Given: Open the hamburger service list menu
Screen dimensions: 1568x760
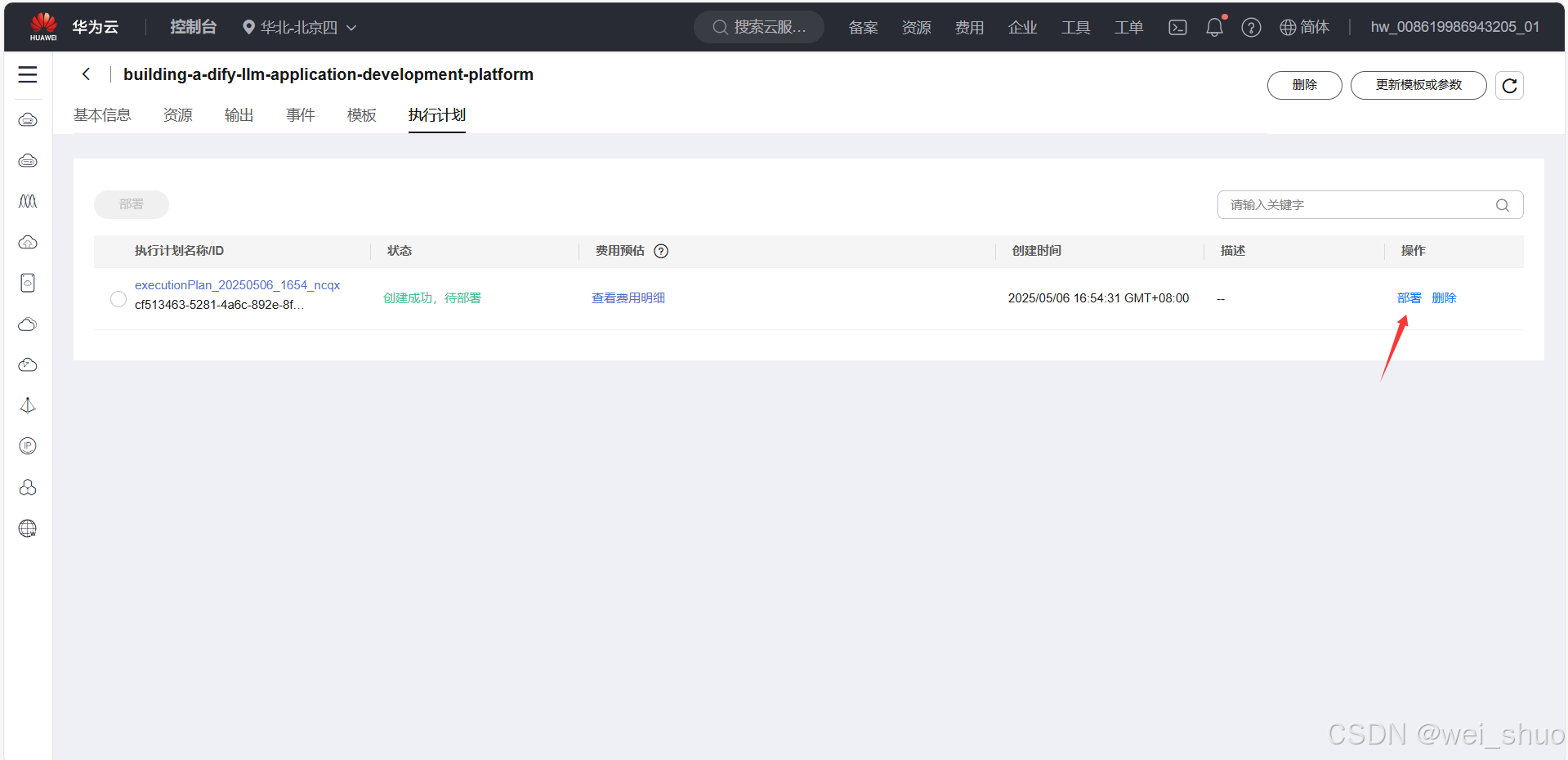Looking at the screenshot, I should coord(28,74).
